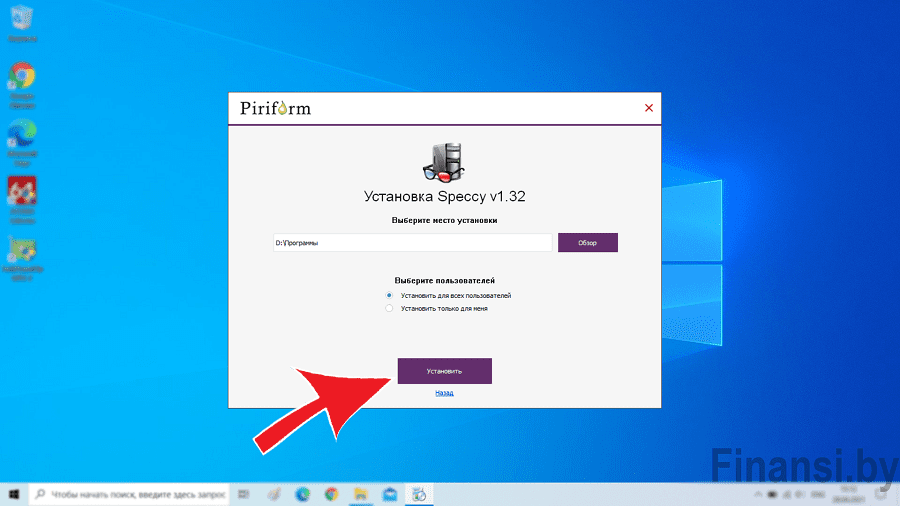The height and width of the screenshot is (506, 900).
Task: Open Microsoft Edge desktop shortcut
Action: click(22, 142)
